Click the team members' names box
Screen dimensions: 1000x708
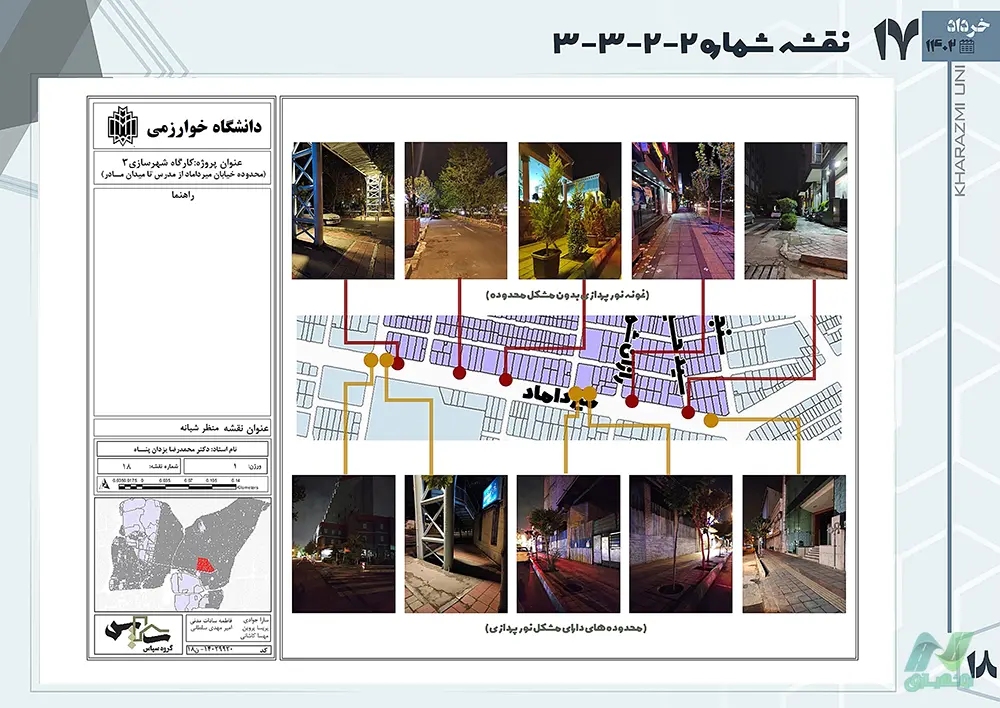229,628
